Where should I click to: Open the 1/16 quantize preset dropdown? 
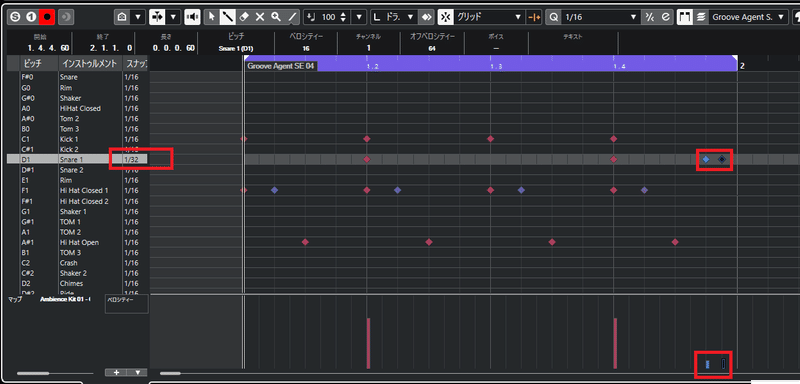(x=601, y=17)
